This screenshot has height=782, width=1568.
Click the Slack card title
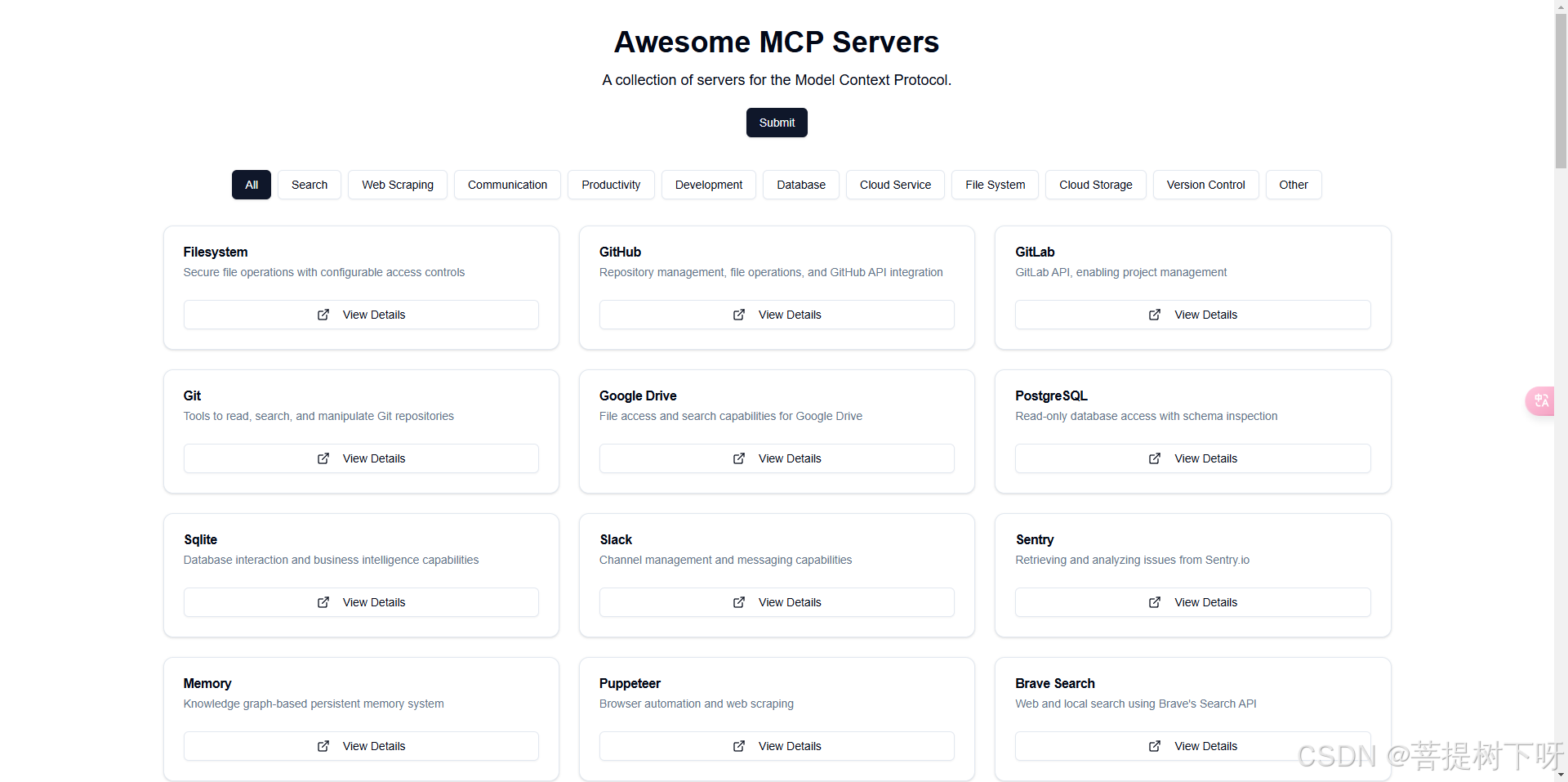616,539
